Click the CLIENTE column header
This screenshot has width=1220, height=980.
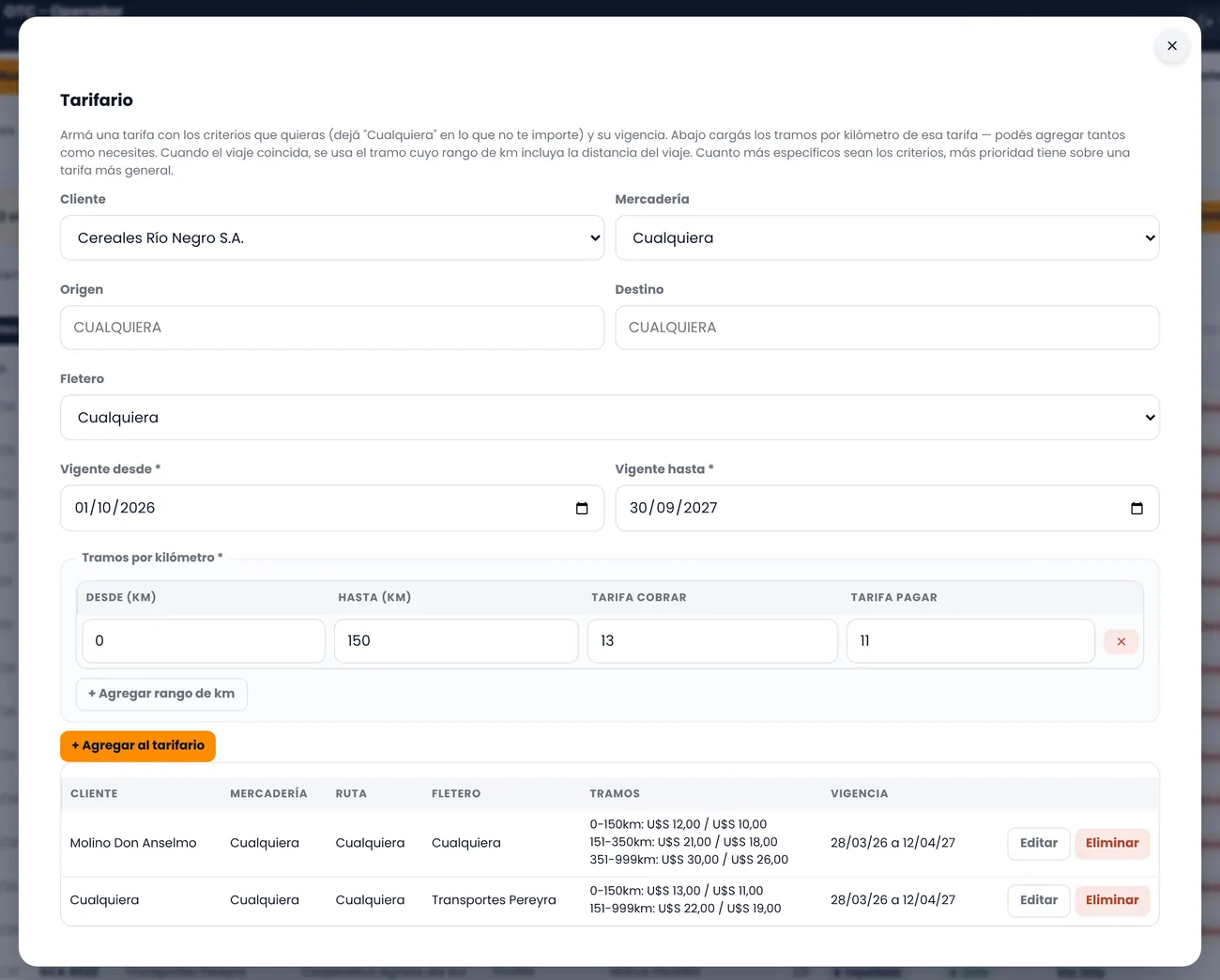(94, 794)
